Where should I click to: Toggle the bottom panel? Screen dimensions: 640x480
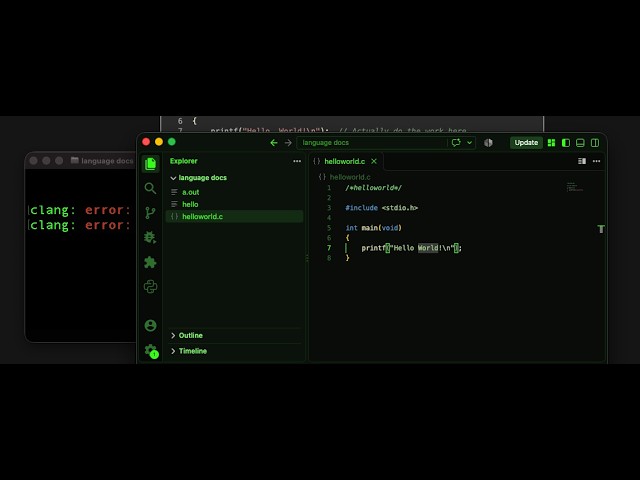coord(580,142)
